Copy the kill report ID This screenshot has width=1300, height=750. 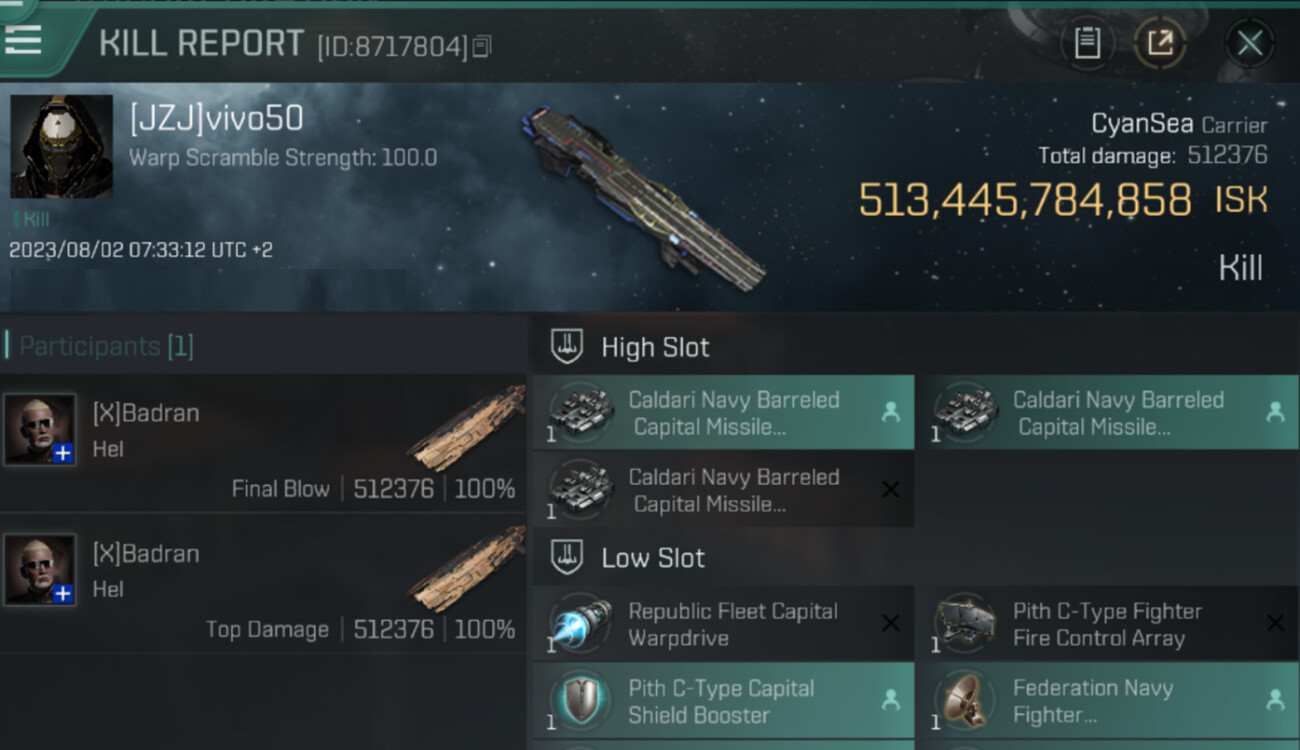(x=483, y=46)
